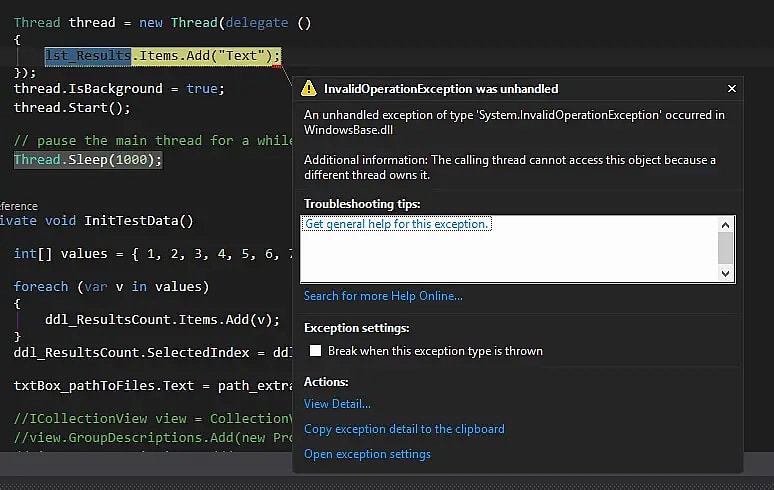The height and width of the screenshot is (490, 774).
Task: Click the exception title bar text
Action: [441, 89]
